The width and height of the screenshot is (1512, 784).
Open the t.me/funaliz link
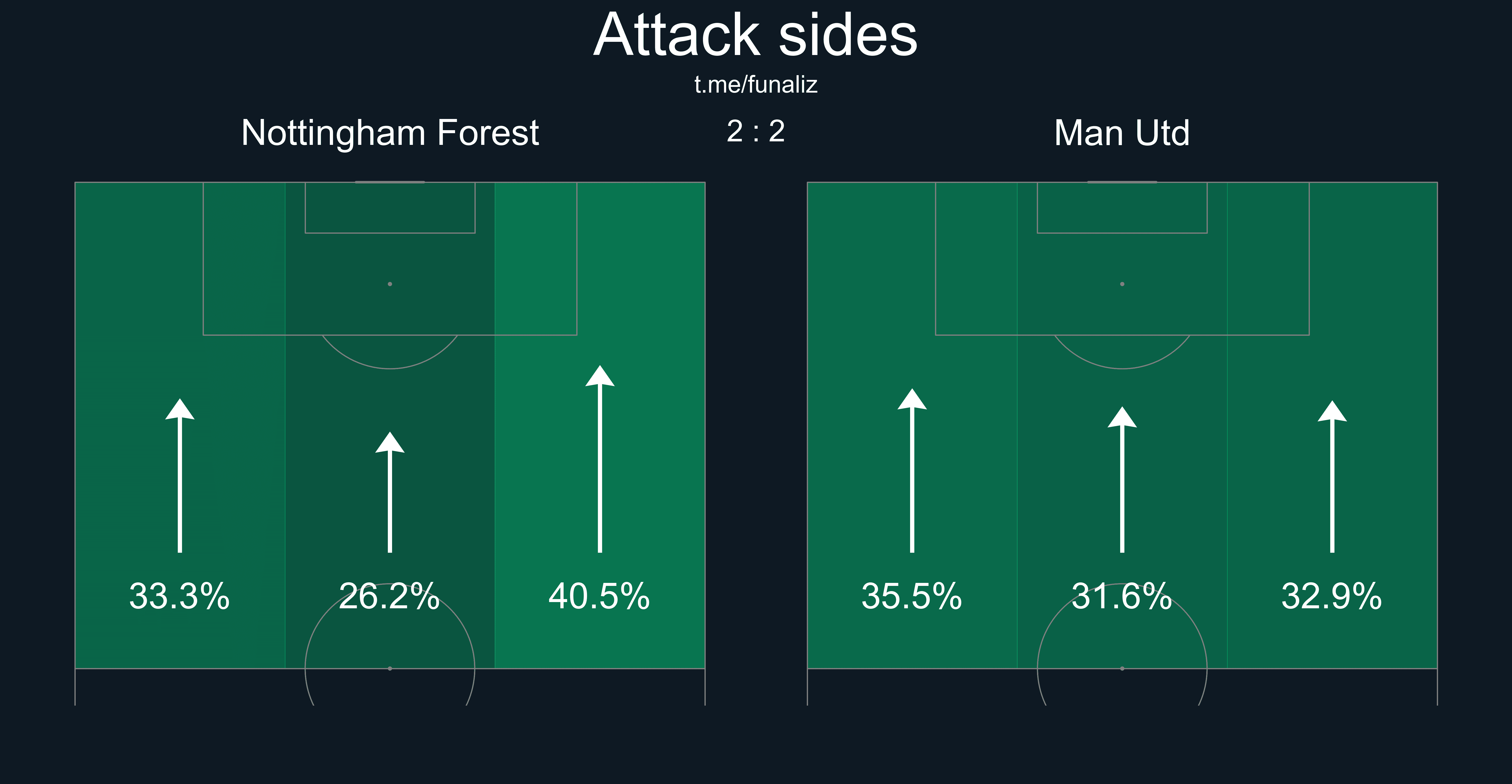[756, 85]
